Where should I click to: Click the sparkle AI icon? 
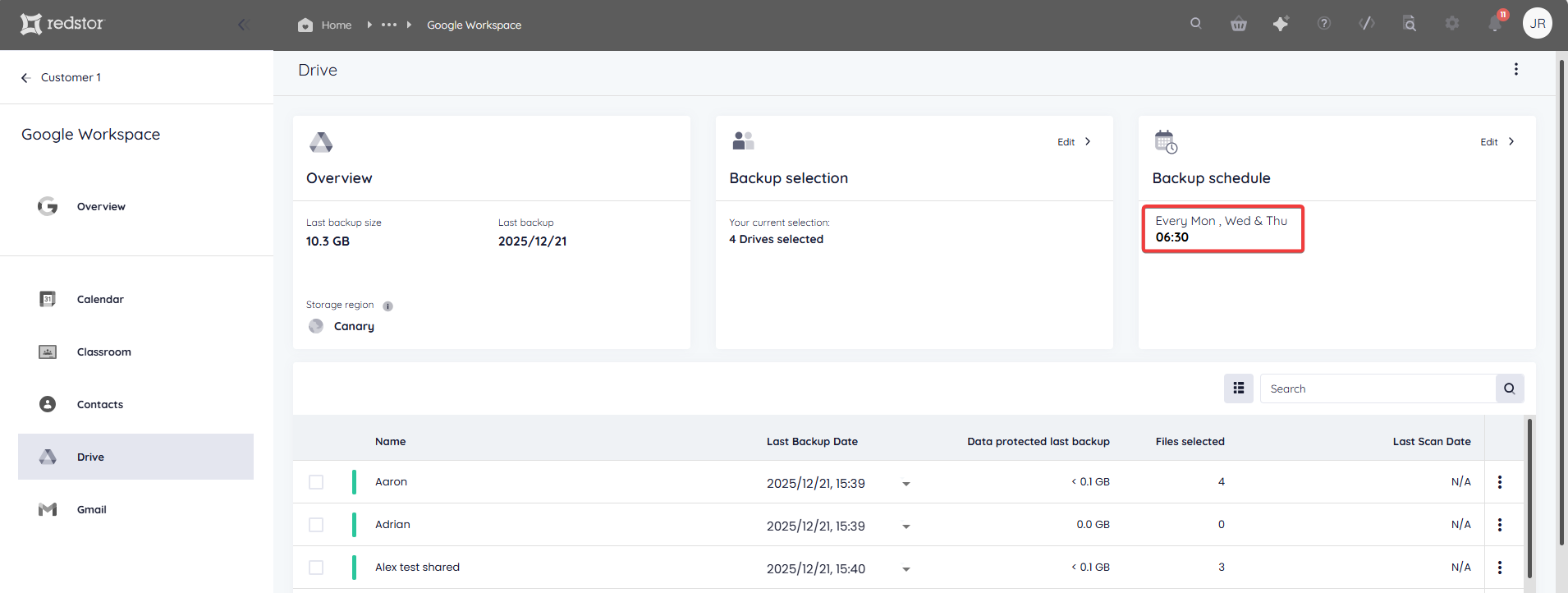tap(1281, 24)
